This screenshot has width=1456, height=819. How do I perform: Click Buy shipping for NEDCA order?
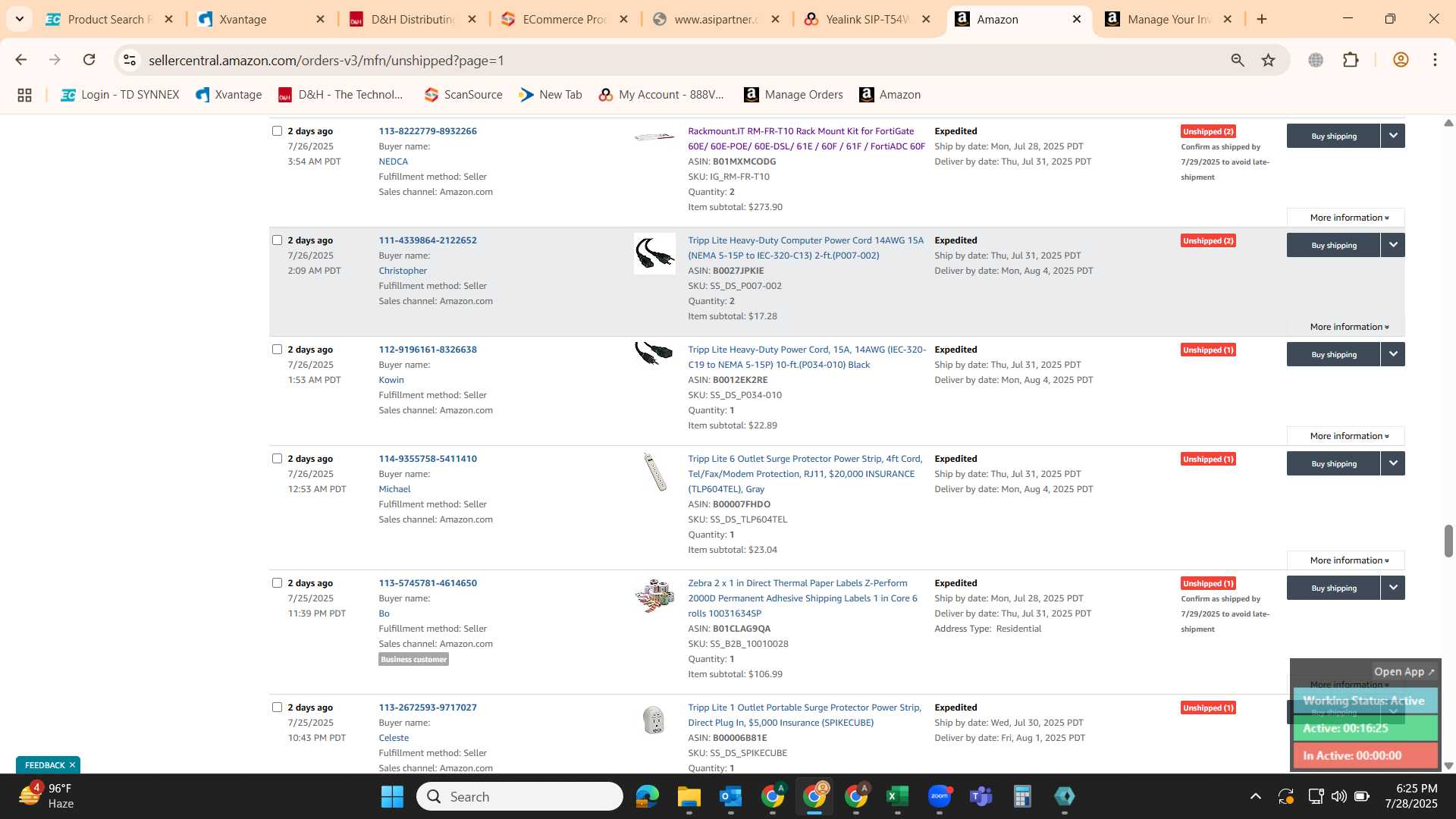pos(1334,136)
